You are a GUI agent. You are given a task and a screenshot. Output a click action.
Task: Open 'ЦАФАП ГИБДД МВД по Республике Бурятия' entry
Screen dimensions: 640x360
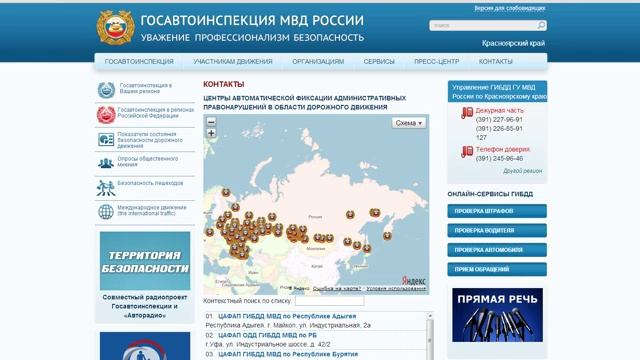point(288,354)
